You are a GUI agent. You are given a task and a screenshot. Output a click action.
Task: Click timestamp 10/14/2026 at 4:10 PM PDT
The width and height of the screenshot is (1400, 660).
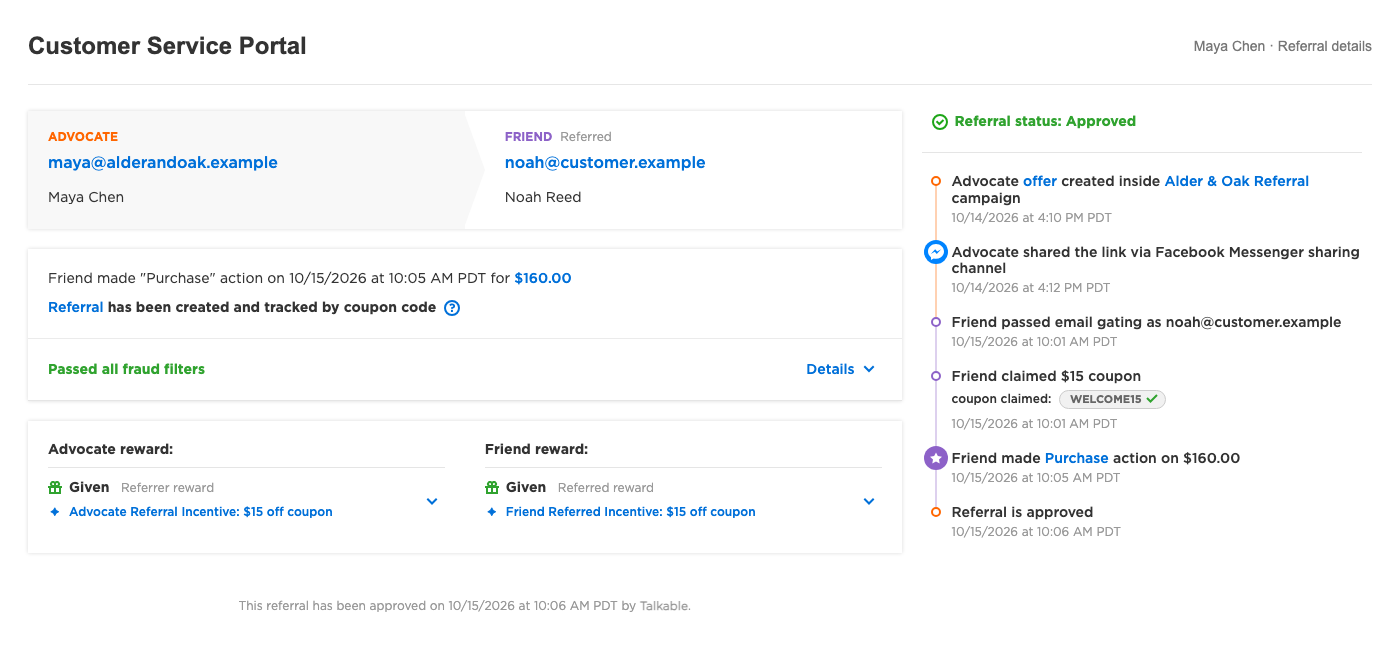1031,218
